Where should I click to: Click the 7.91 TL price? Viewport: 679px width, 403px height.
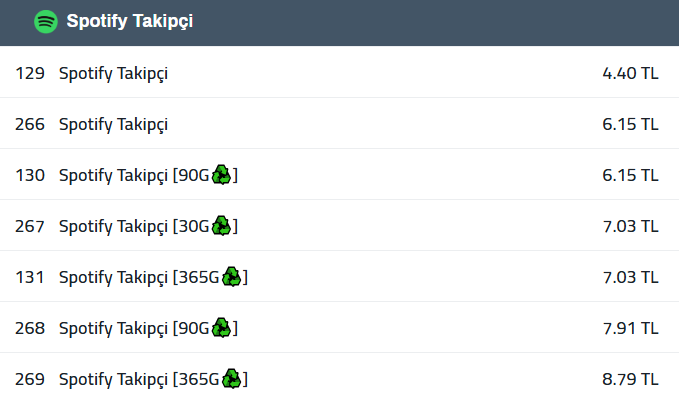[630, 328]
